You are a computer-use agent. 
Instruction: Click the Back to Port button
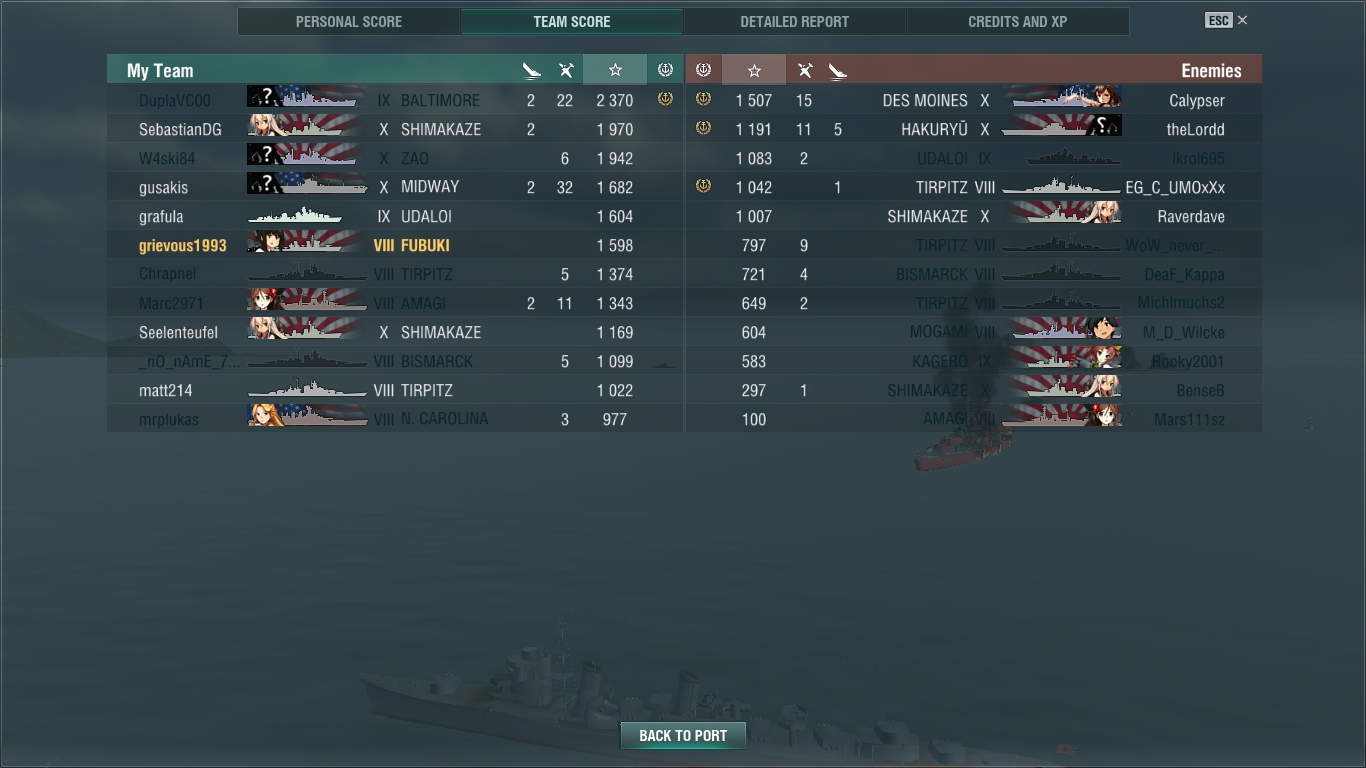pyautogui.click(x=683, y=736)
